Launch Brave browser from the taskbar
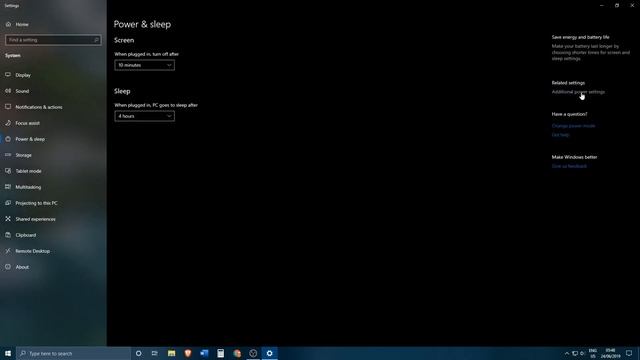This screenshot has width=640, height=360. 188,353
